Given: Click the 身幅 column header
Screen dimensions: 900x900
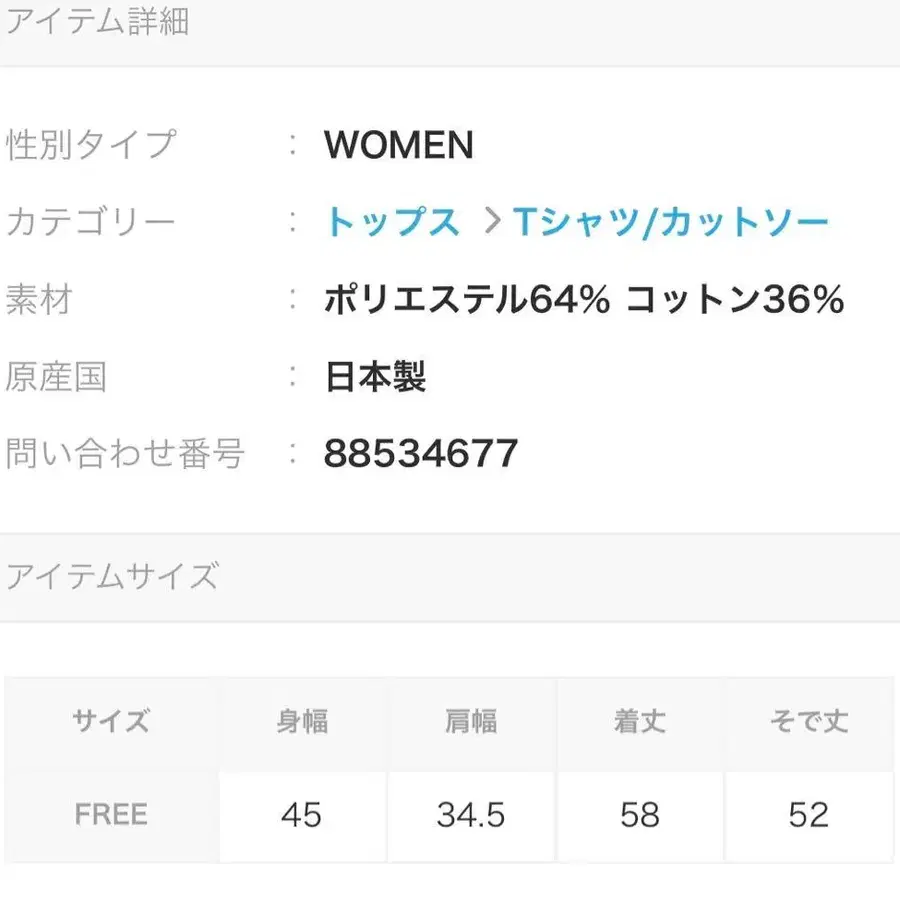Looking at the screenshot, I should coord(302,722).
